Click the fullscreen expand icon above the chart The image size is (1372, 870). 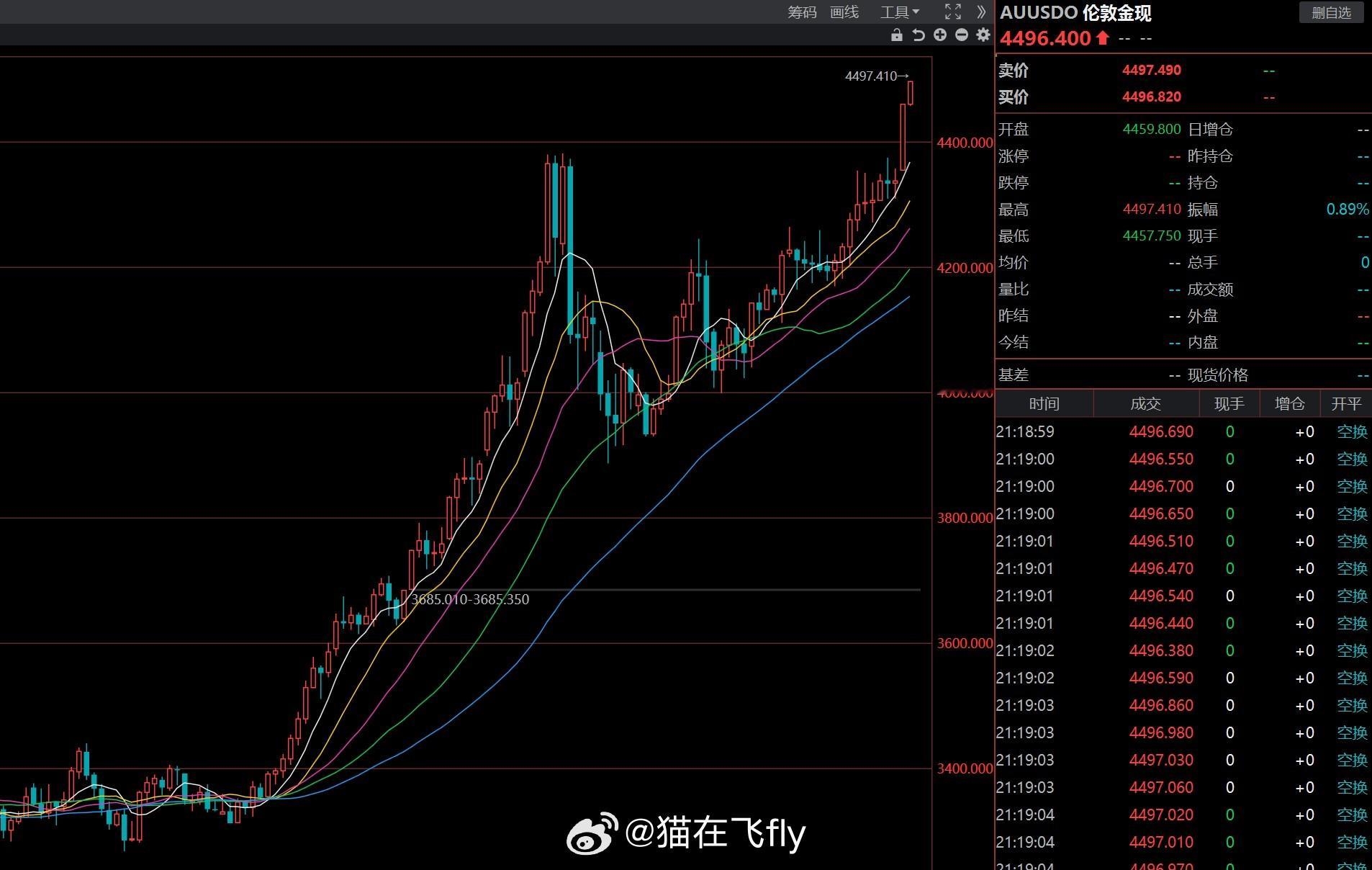[x=954, y=12]
